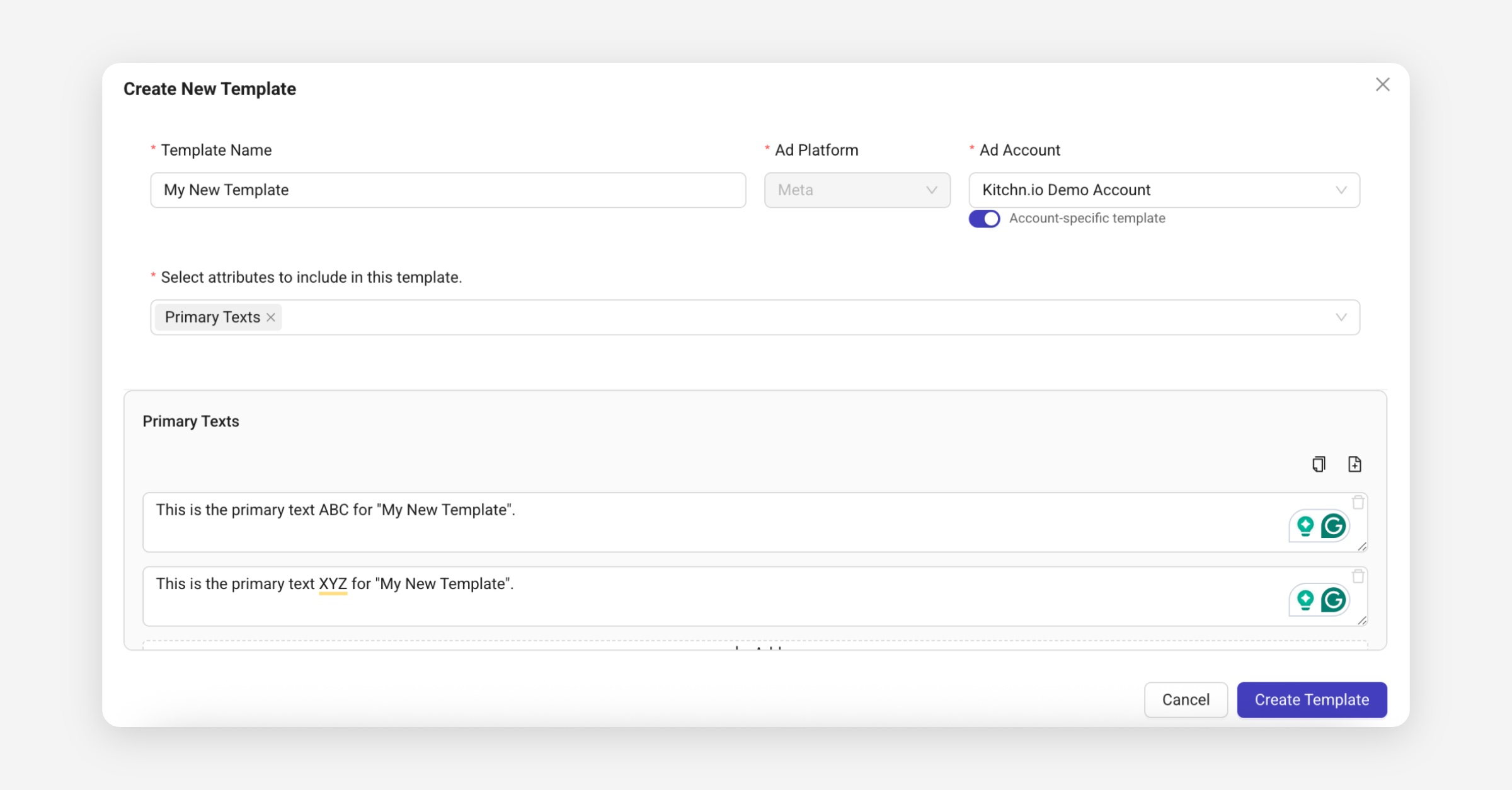The width and height of the screenshot is (1512, 790).
Task: Delete the XYZ primary text via trash icon
Action: click(1358, 576)
